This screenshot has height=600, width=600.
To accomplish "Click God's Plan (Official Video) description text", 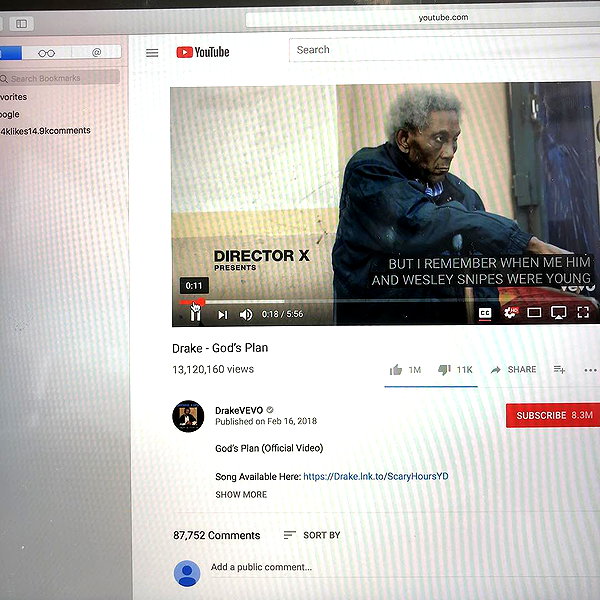I will (x=269, y=448).
